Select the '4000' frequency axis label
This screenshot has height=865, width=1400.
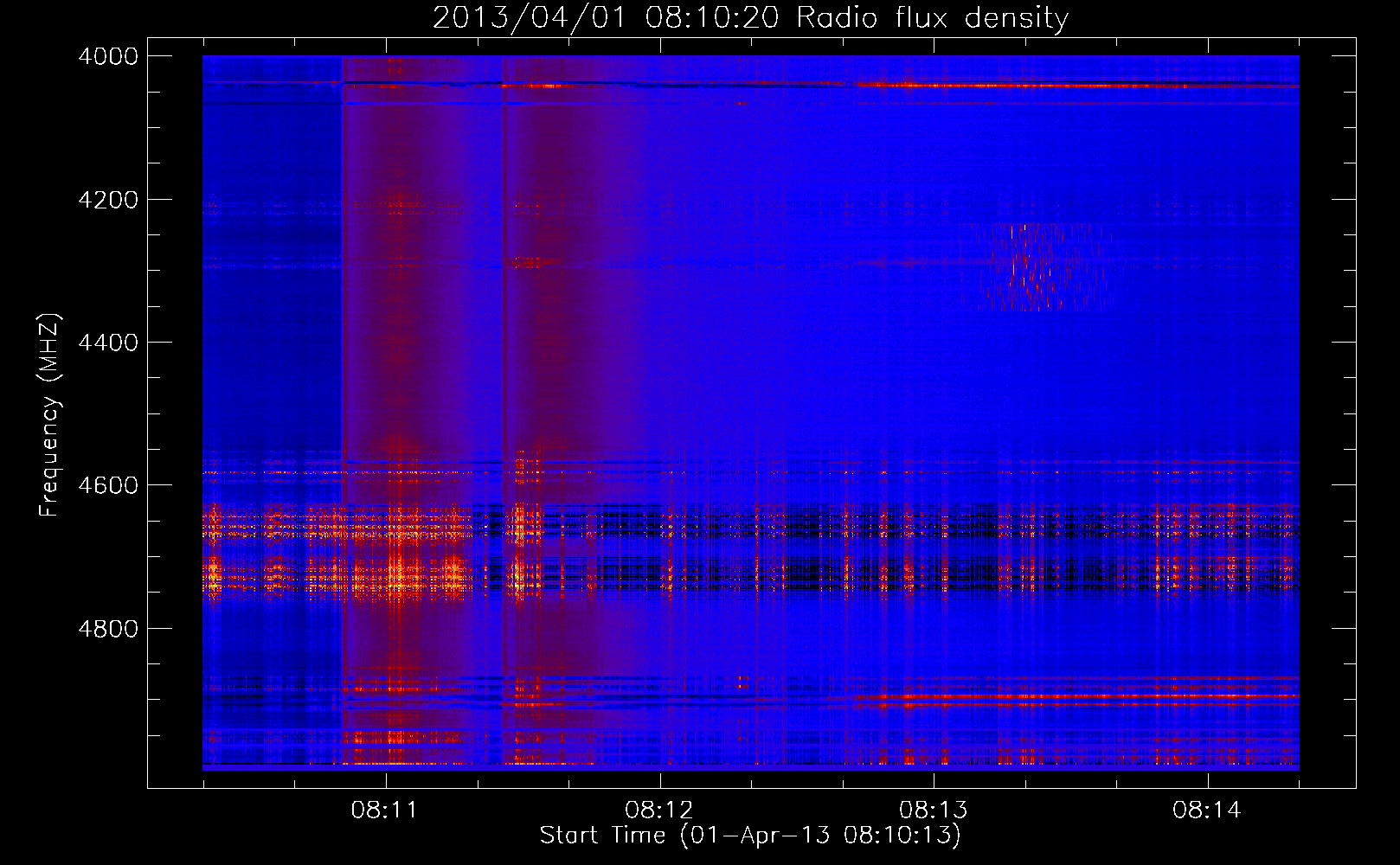(x=108, y=56)
